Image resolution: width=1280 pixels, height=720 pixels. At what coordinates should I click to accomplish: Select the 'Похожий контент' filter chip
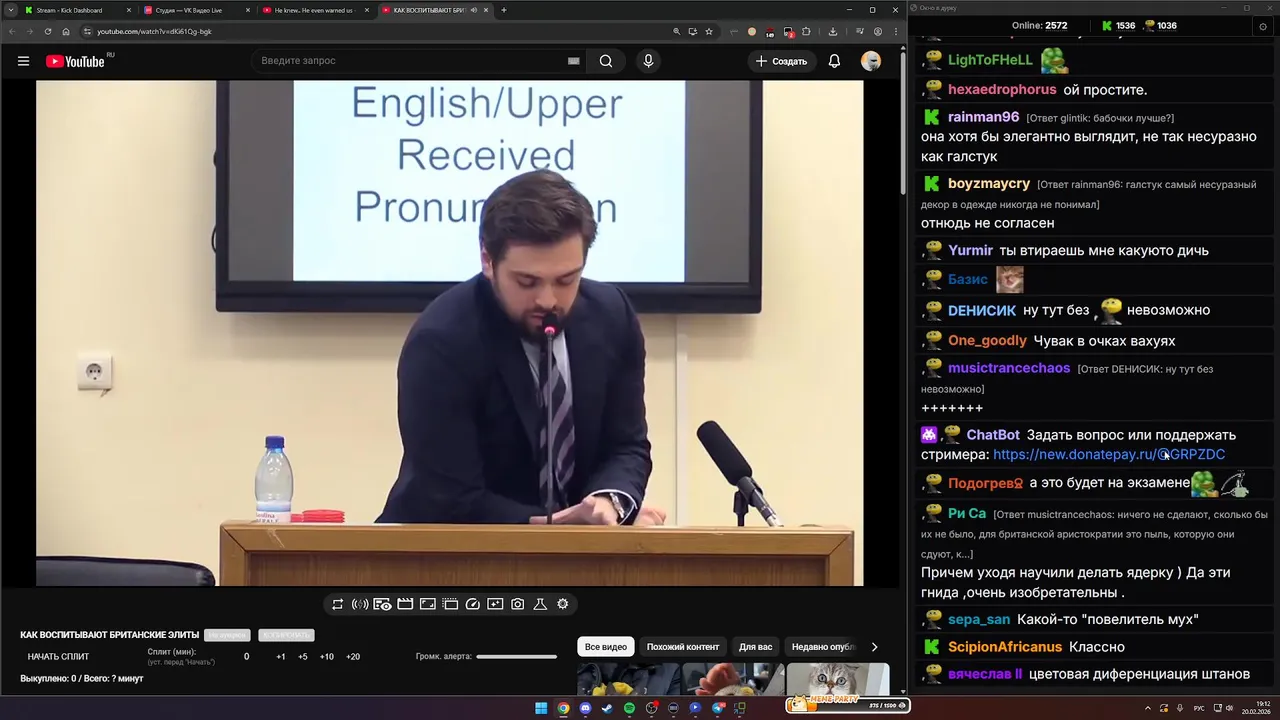point(683,647)
